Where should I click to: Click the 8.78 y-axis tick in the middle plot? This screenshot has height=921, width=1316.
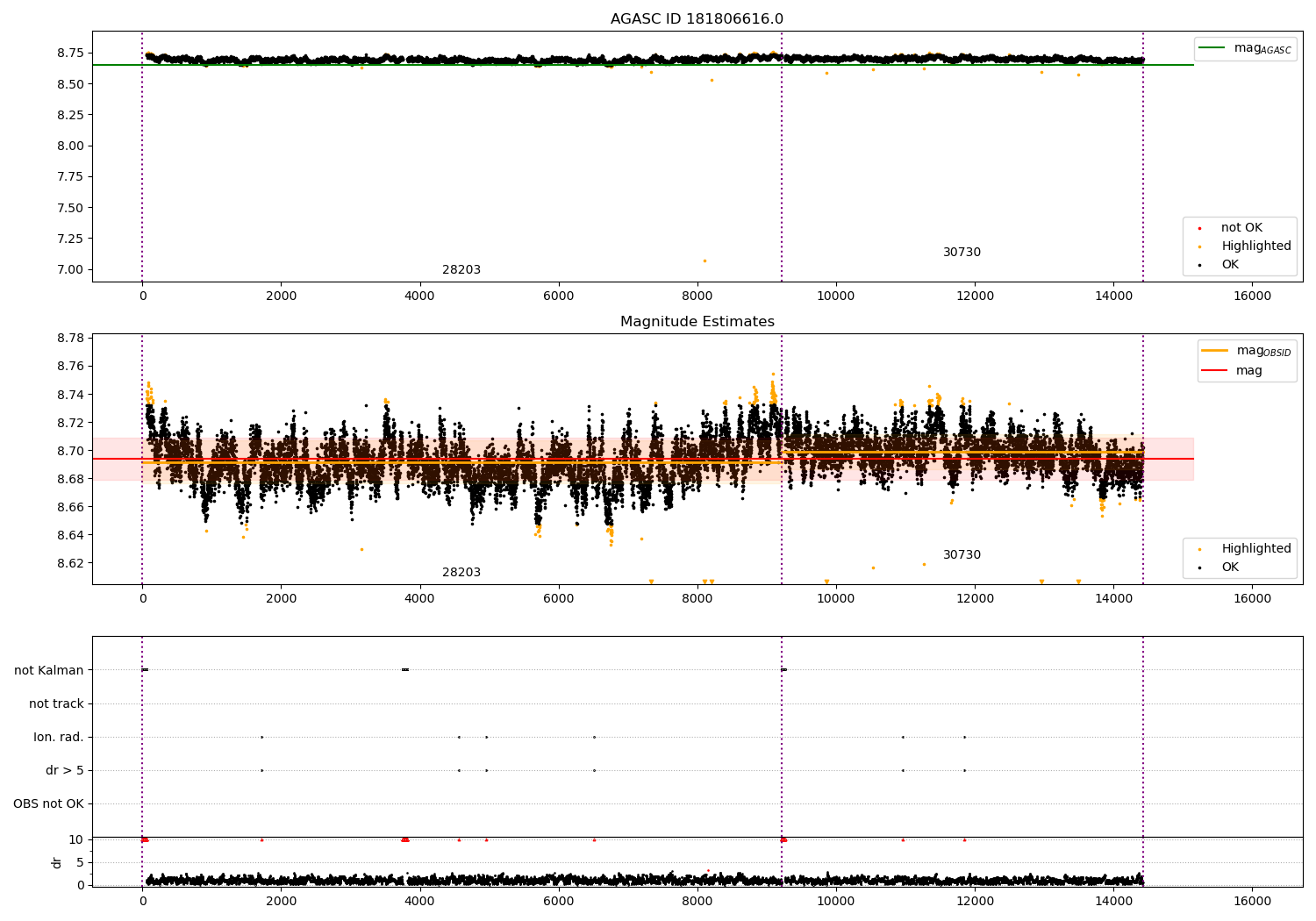[x=69, y=339]
